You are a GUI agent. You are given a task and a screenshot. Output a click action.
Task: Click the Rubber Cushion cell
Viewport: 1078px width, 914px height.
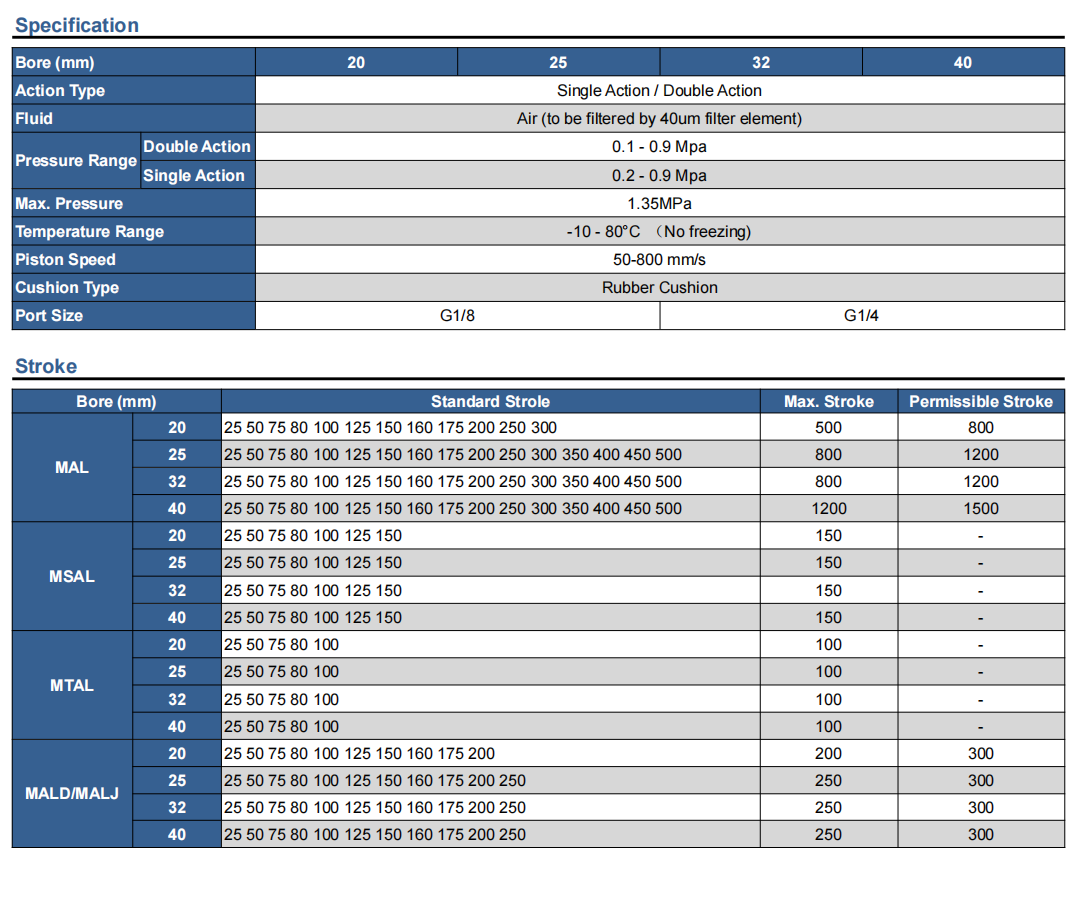(x=659, y=288)
